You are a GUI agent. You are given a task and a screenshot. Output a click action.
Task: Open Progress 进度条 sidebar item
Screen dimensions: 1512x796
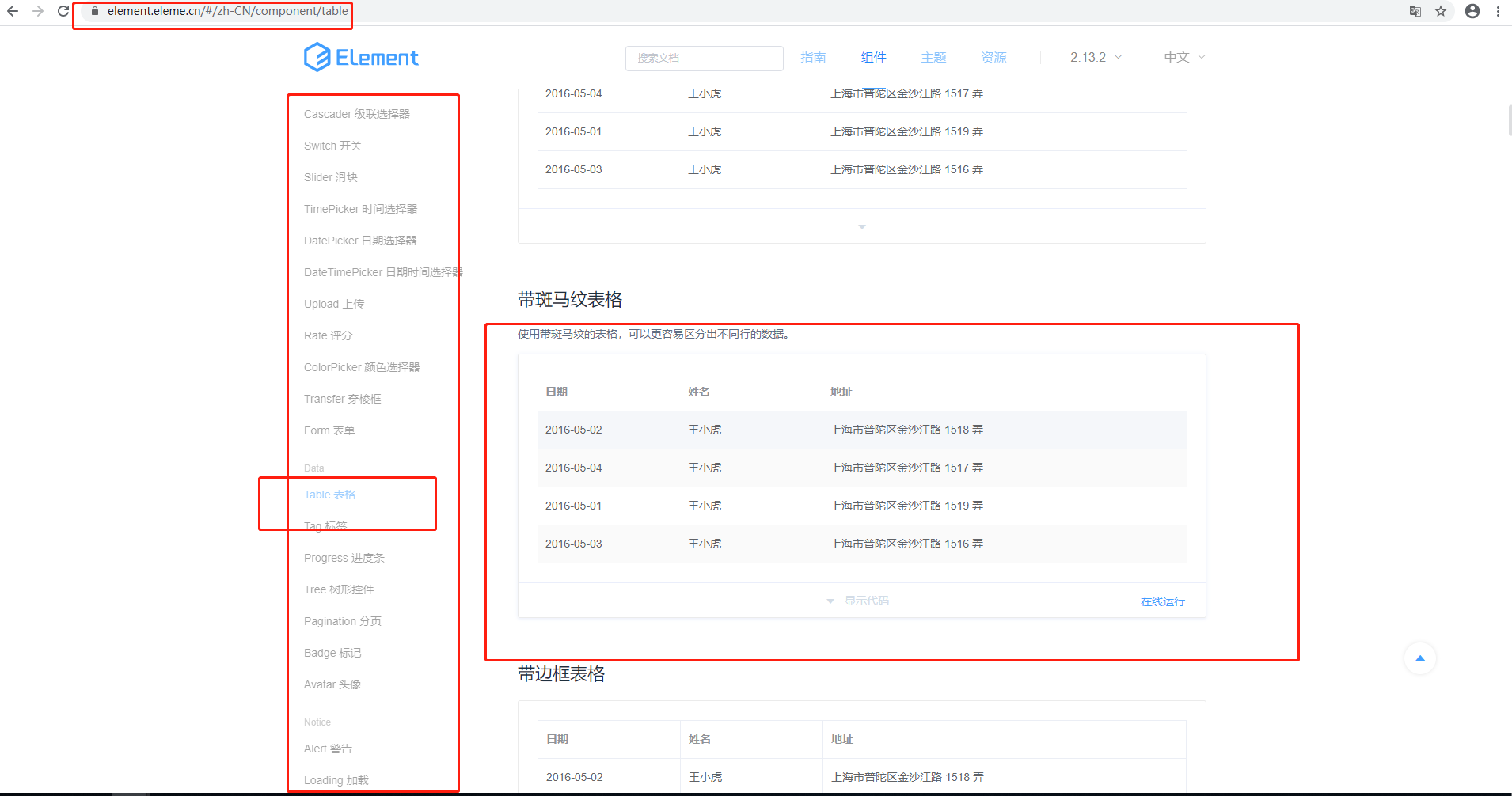pyautogui.click(x=344, y=558)
